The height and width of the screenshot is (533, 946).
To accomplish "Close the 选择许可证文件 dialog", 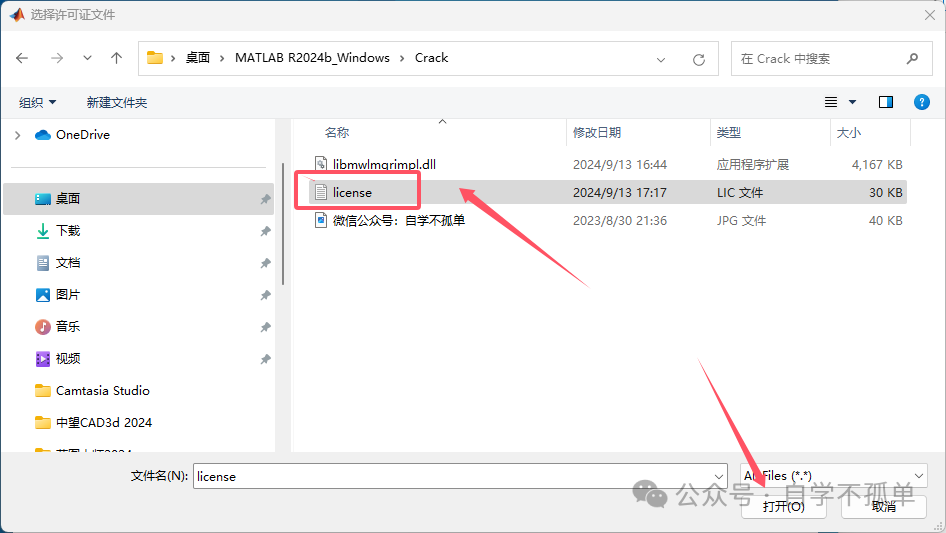I will pyautogui.click(x=930, y=15).
